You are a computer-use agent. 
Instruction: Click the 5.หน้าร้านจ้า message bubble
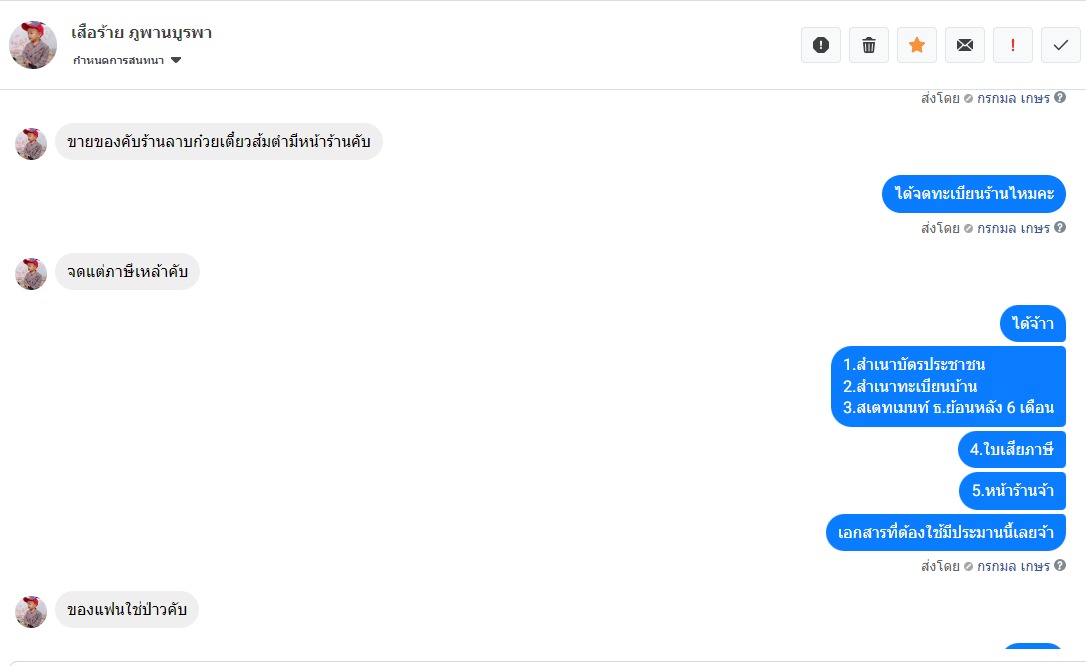point(1012,491)
